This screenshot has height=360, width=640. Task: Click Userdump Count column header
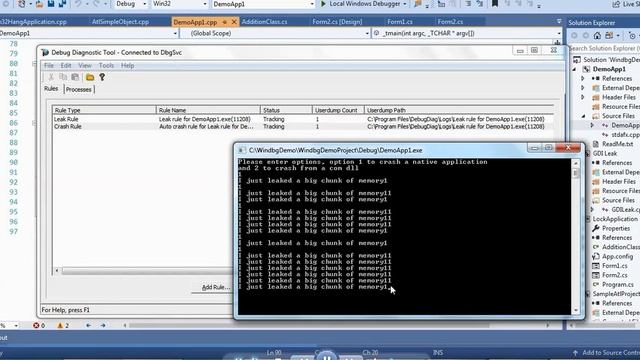pos(338,110)
